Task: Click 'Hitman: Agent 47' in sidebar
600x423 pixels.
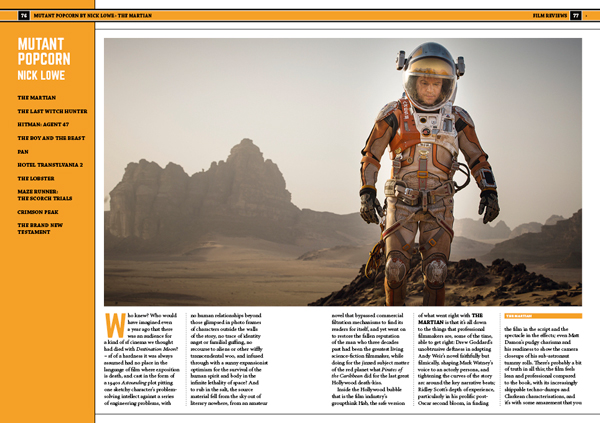Action: (x=43, y=124)
